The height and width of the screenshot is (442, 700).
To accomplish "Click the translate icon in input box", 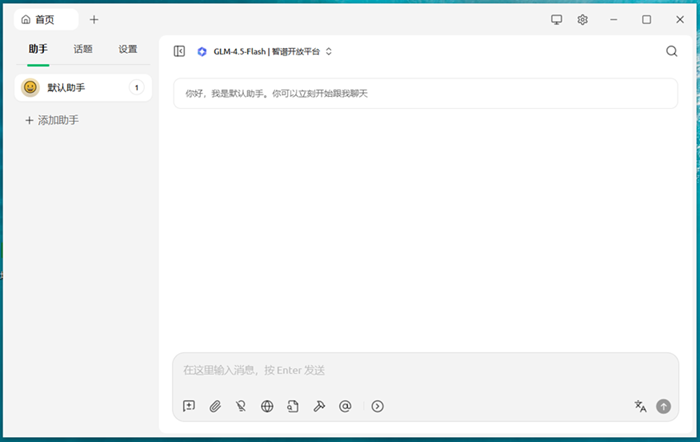I will pos(640,406).
